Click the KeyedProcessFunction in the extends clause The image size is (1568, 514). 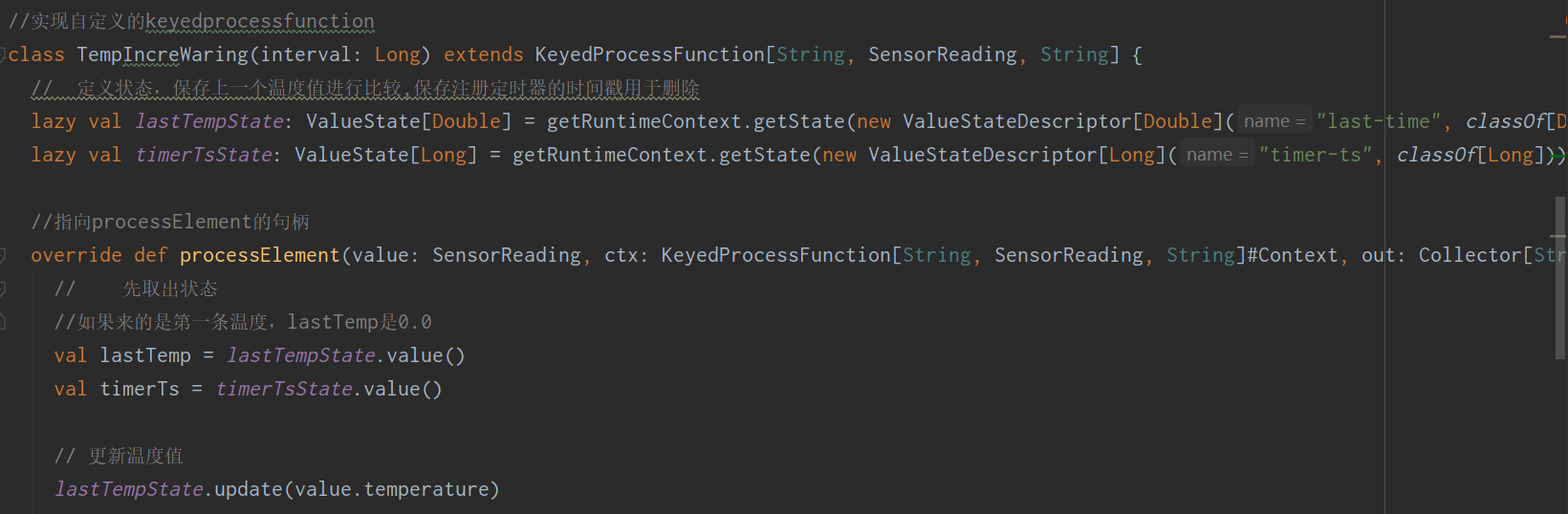coord(649,54)
